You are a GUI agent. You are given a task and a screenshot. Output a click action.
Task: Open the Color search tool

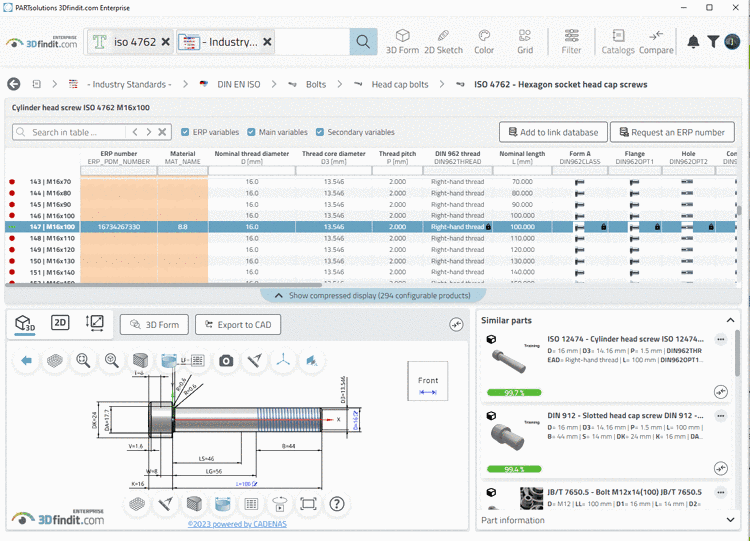[x=484, y=41]
